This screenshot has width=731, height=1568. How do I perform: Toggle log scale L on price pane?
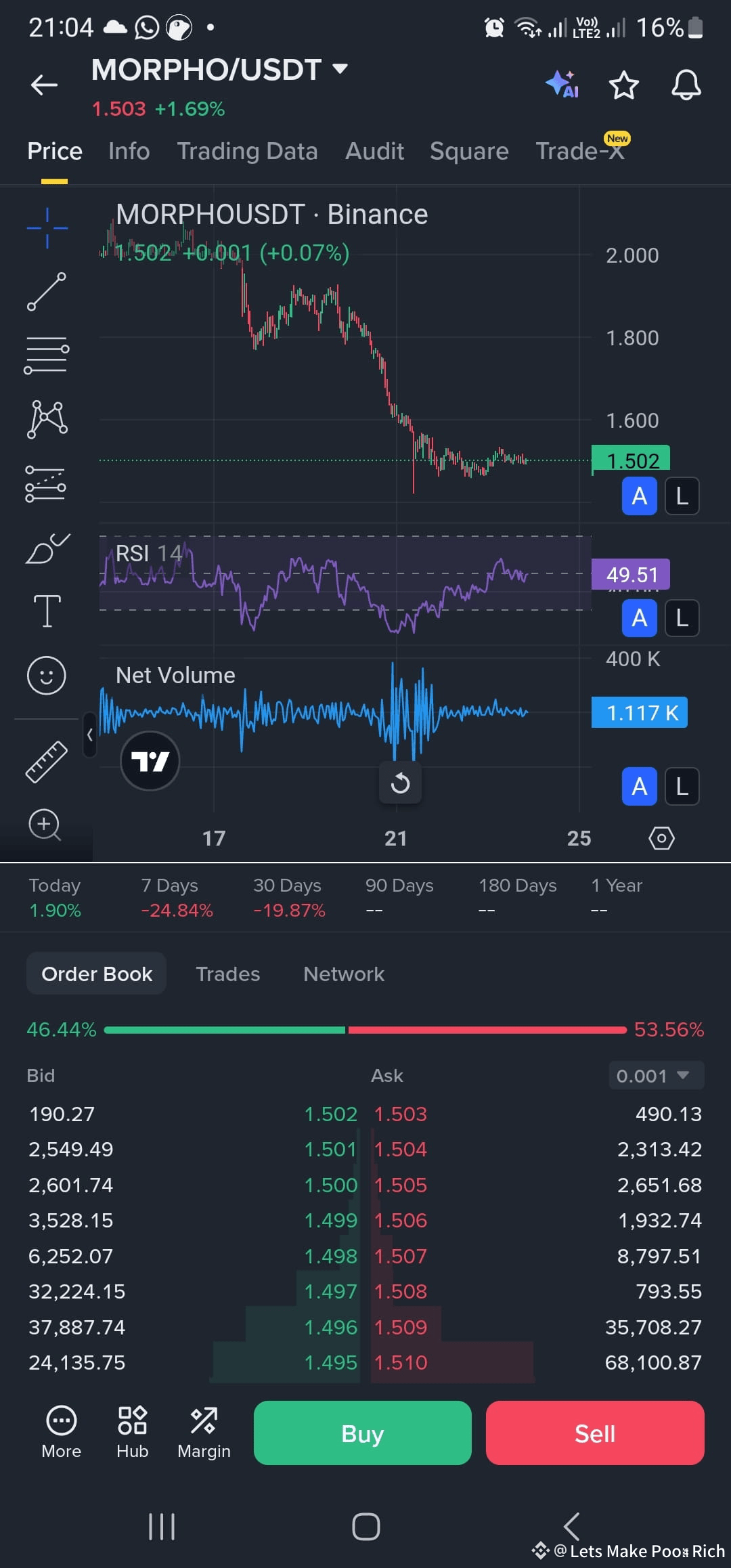(x=682, y=496)
